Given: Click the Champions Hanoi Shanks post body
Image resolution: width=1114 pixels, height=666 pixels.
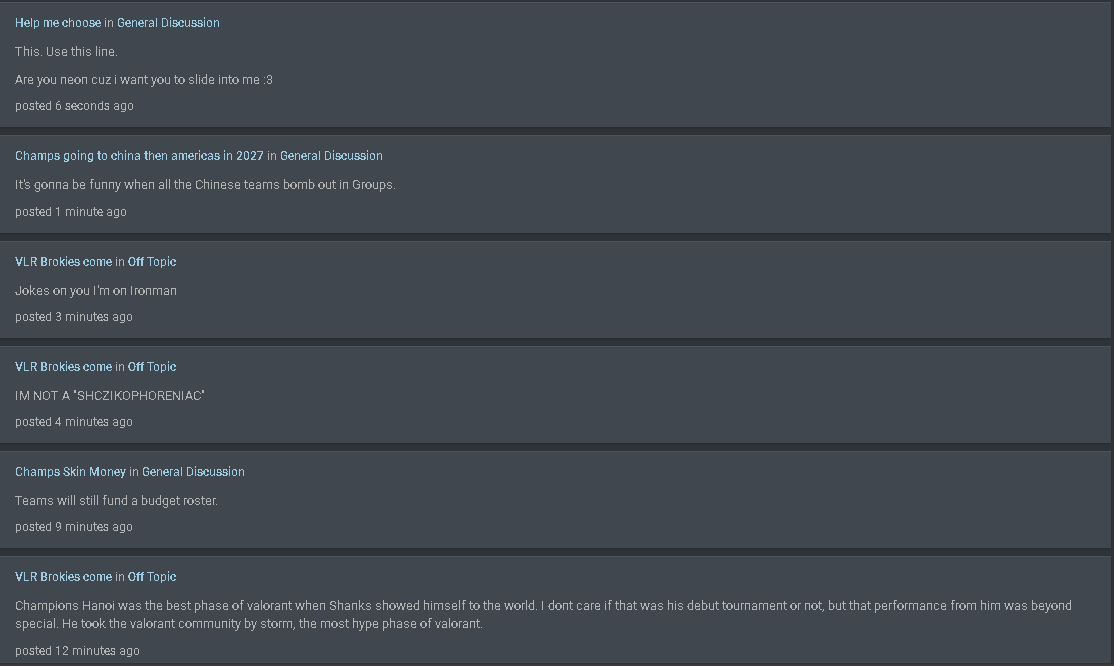Looking at the screenshot, I should coord(544,615).
